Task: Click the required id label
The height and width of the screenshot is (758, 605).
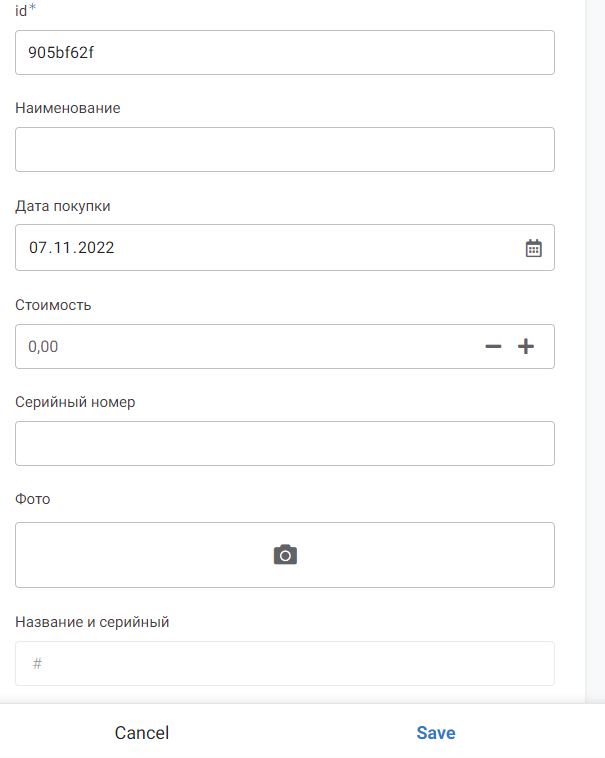Action: [x=25, y=10]
